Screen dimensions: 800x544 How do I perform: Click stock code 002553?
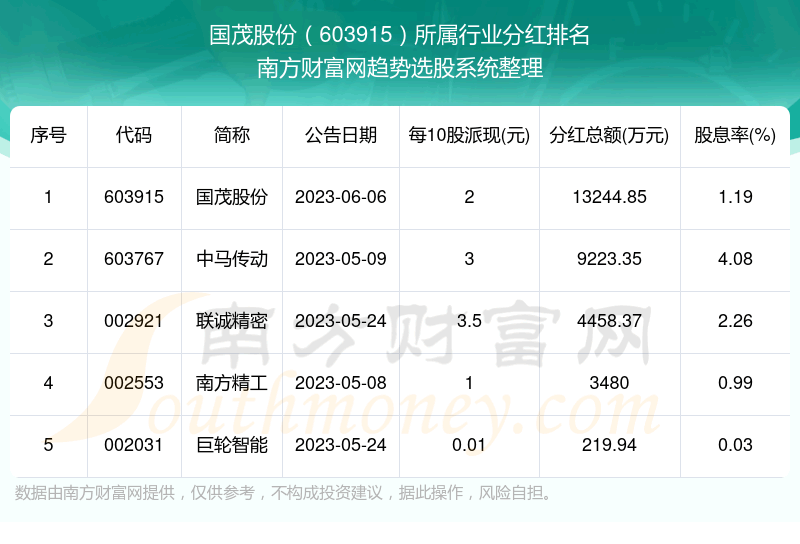point(134,383)
